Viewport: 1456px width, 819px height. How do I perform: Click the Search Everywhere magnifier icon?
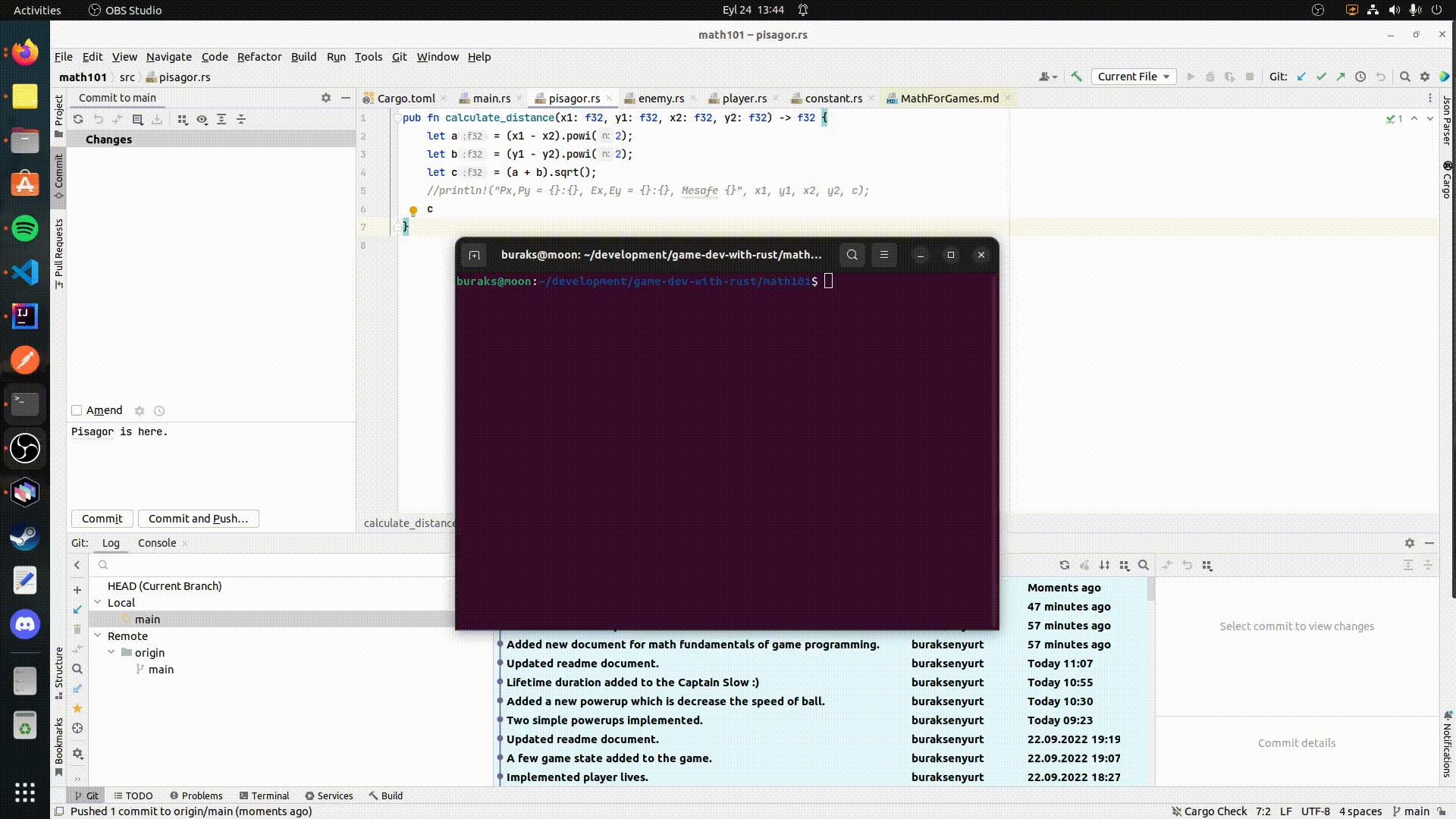(x=1404, y=77)
